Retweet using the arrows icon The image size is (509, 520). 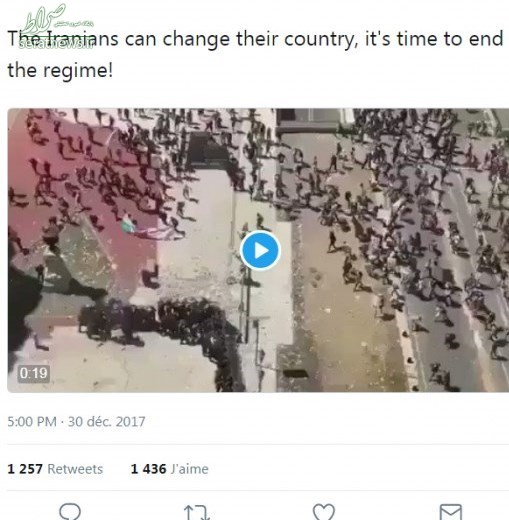tap(197, 513)
